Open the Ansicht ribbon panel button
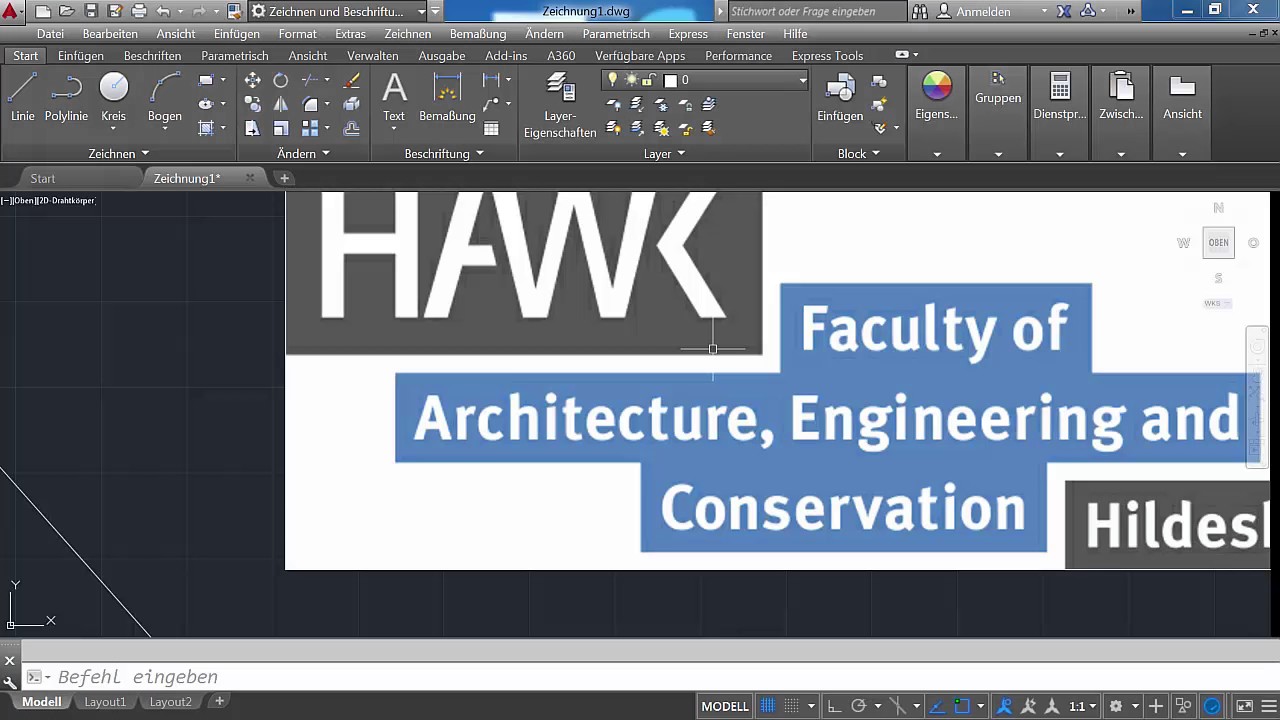The height and width of the screenshot is (720, 1280). [1182, 97]
